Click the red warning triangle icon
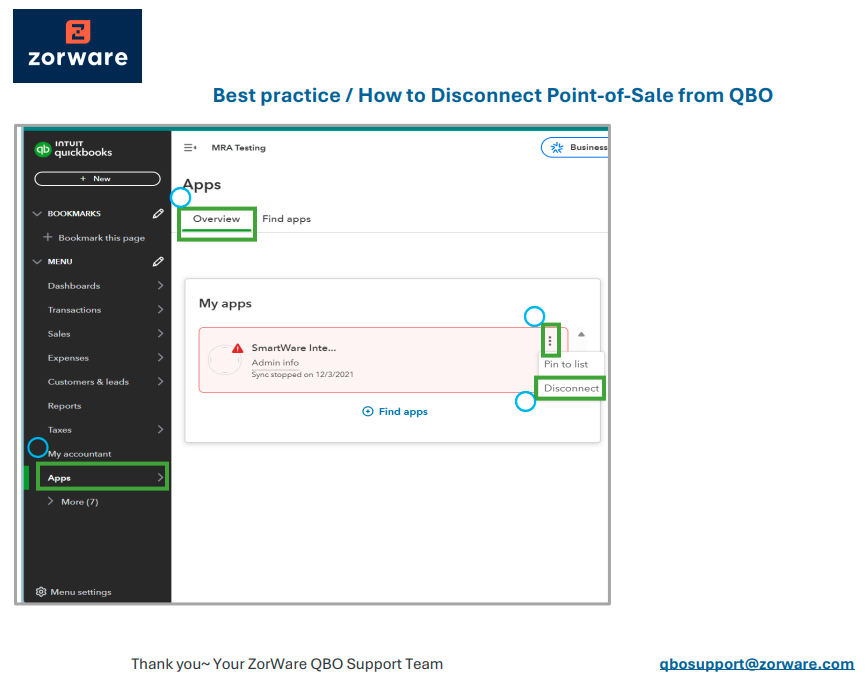Viewport: 866px width, 685px height. click(237, 348)
